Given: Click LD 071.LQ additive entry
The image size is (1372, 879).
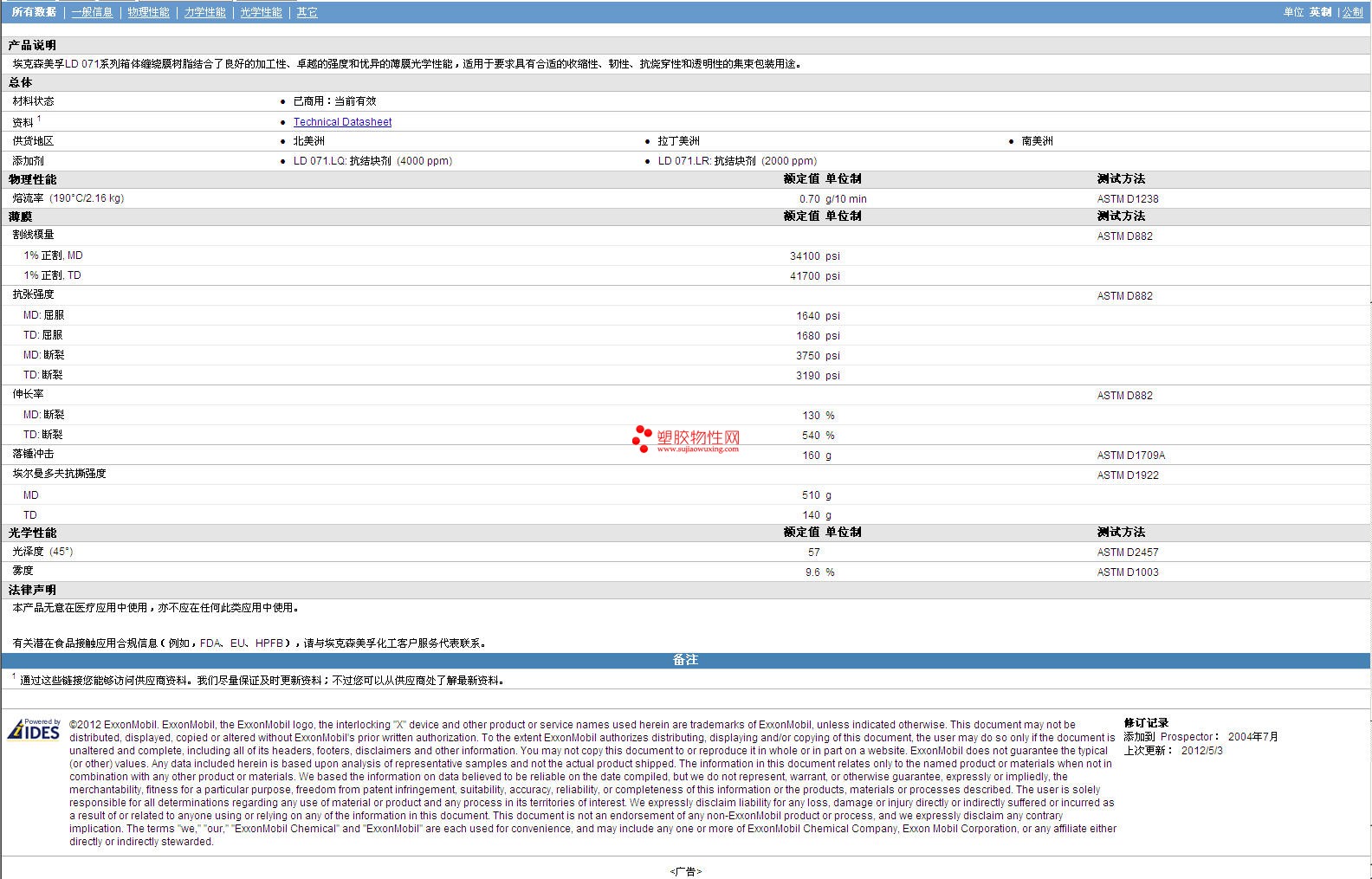Looking at the screenshot, I should [x=372, y=161].
